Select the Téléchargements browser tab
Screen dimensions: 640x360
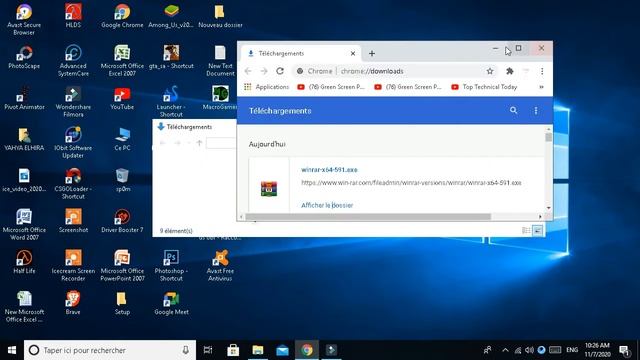point(300,53)
